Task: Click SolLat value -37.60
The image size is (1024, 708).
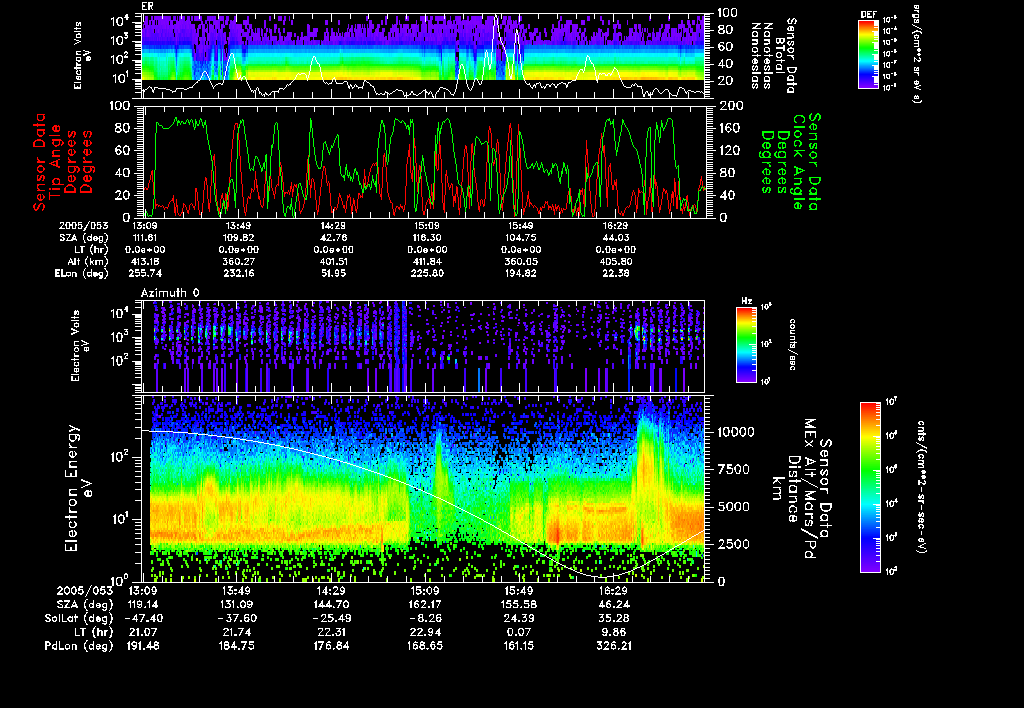Action: tap(238, 619)
